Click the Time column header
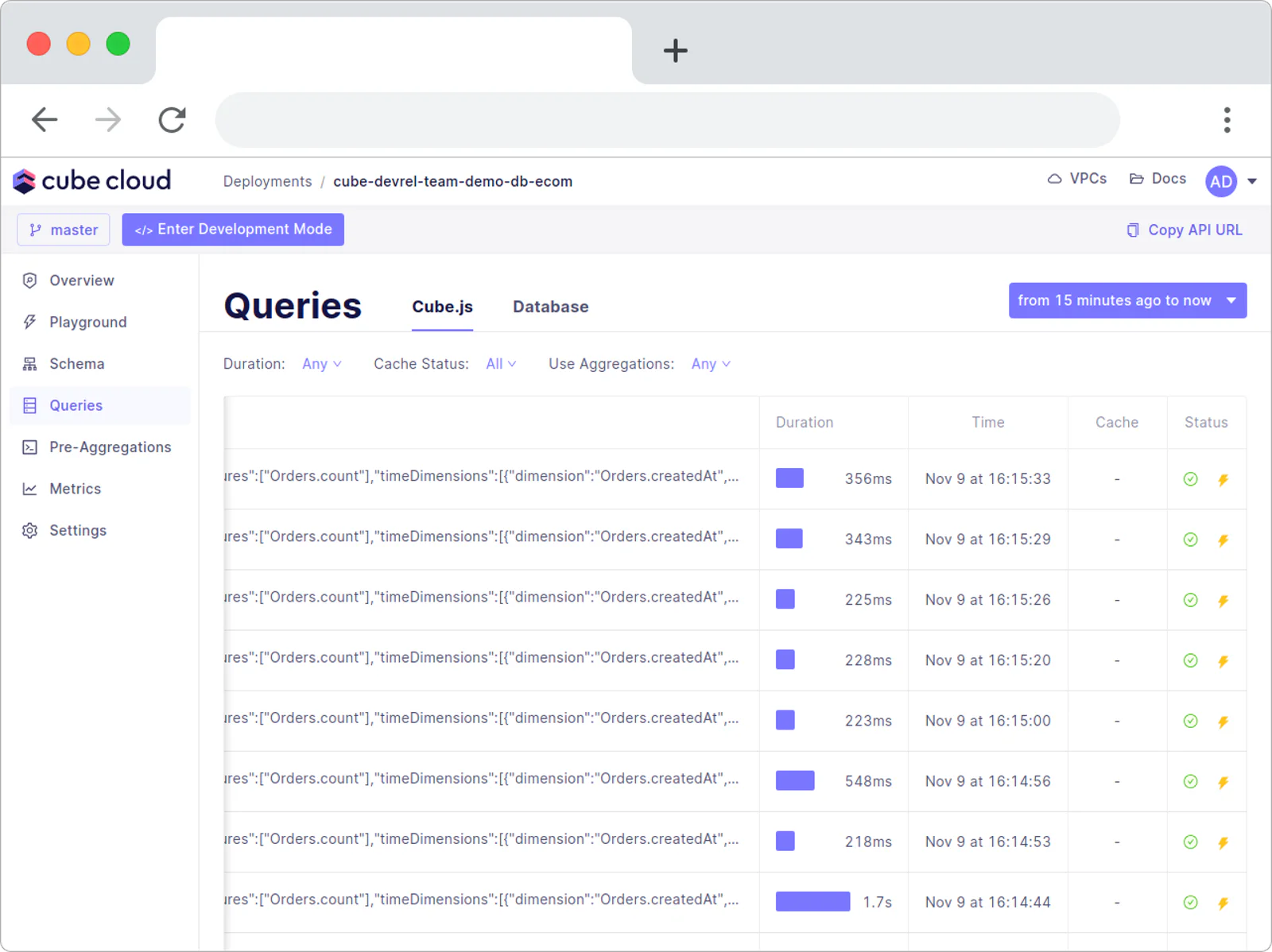Image resolution: width=1272 pixels, height=952 pixels. pos(988,423)
